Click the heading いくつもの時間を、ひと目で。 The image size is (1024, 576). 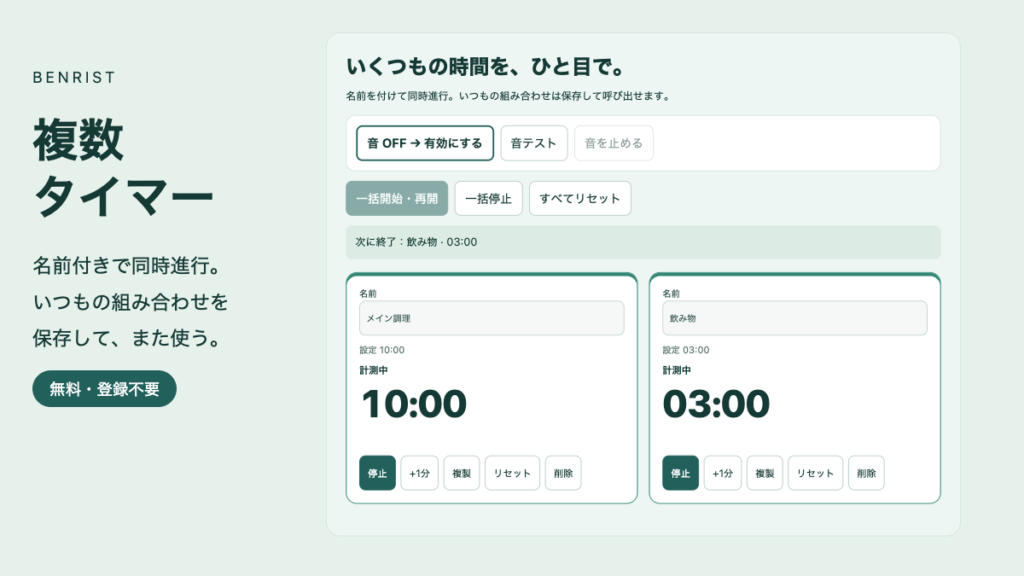tap(486, 67)
